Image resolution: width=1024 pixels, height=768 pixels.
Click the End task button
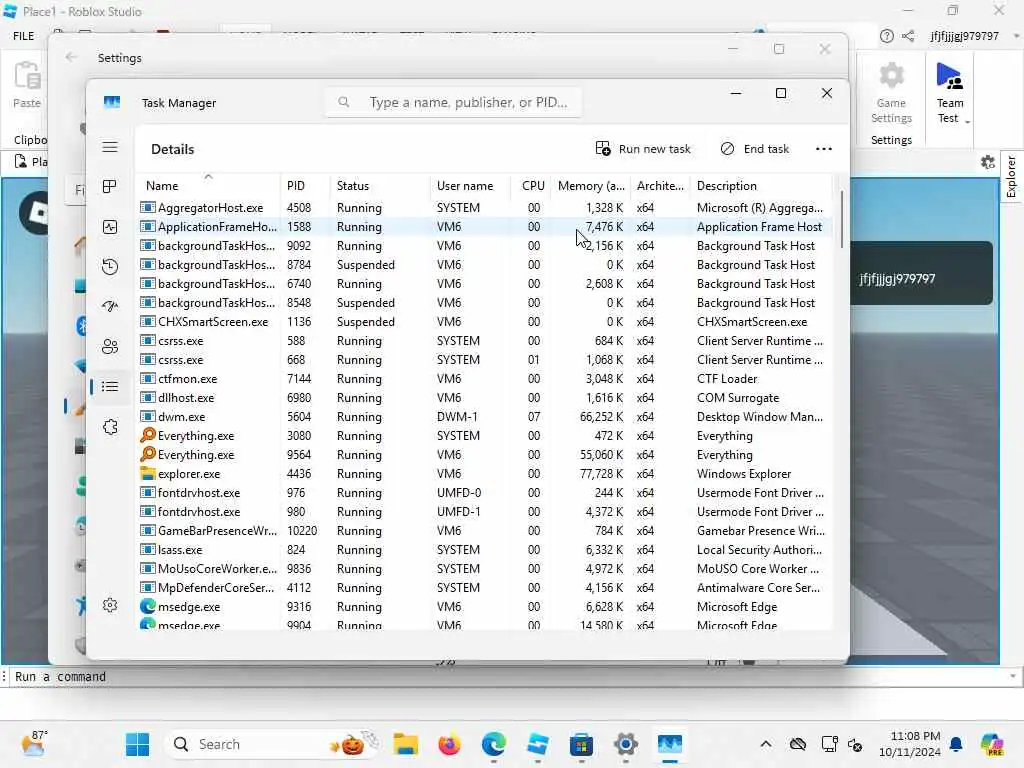[755, 149]
